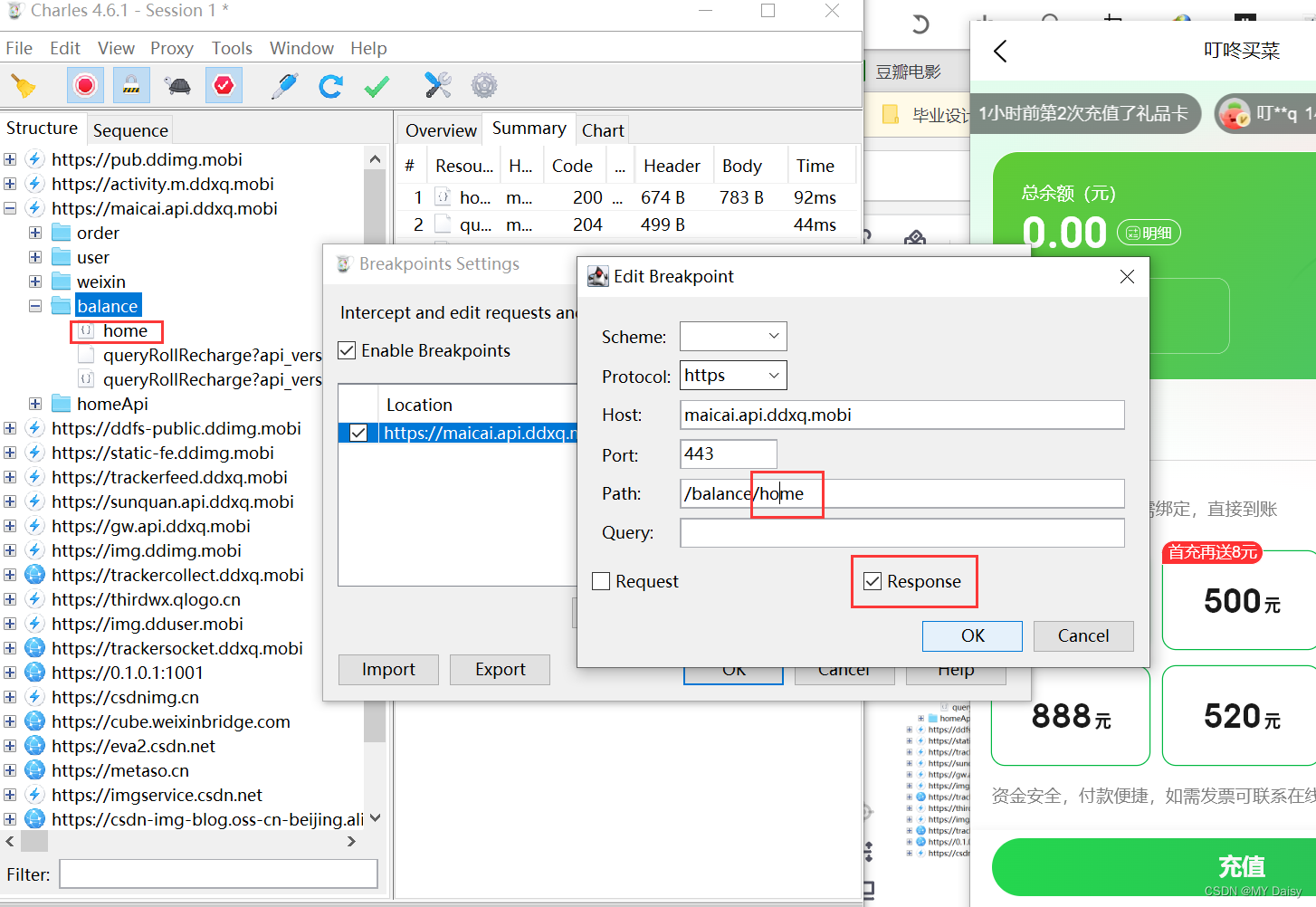Toggle the red hexagon Breakpoints icon
The width and height of the screenshot is (1316, 907).
point(224,85)
